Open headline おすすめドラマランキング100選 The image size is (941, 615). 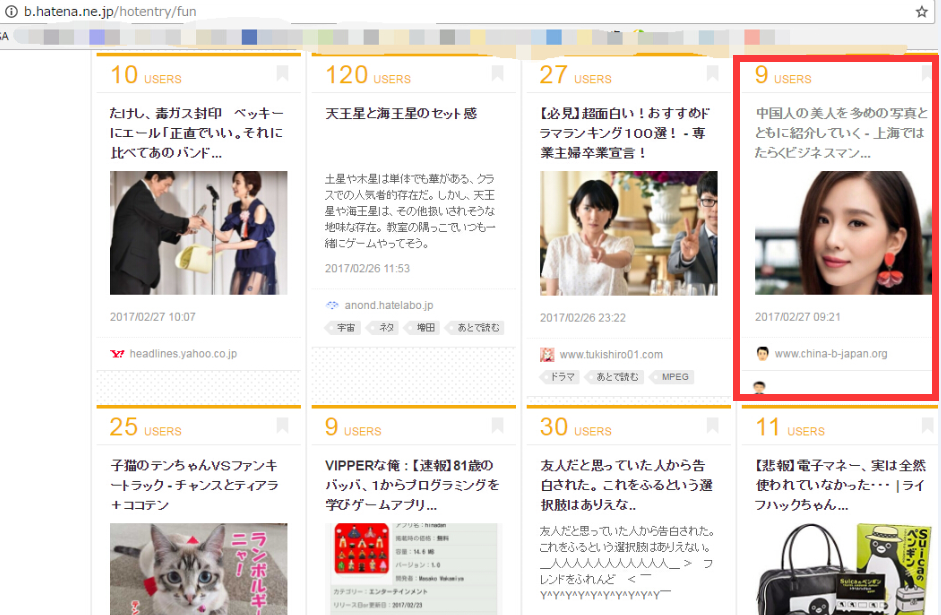(625, 133)
